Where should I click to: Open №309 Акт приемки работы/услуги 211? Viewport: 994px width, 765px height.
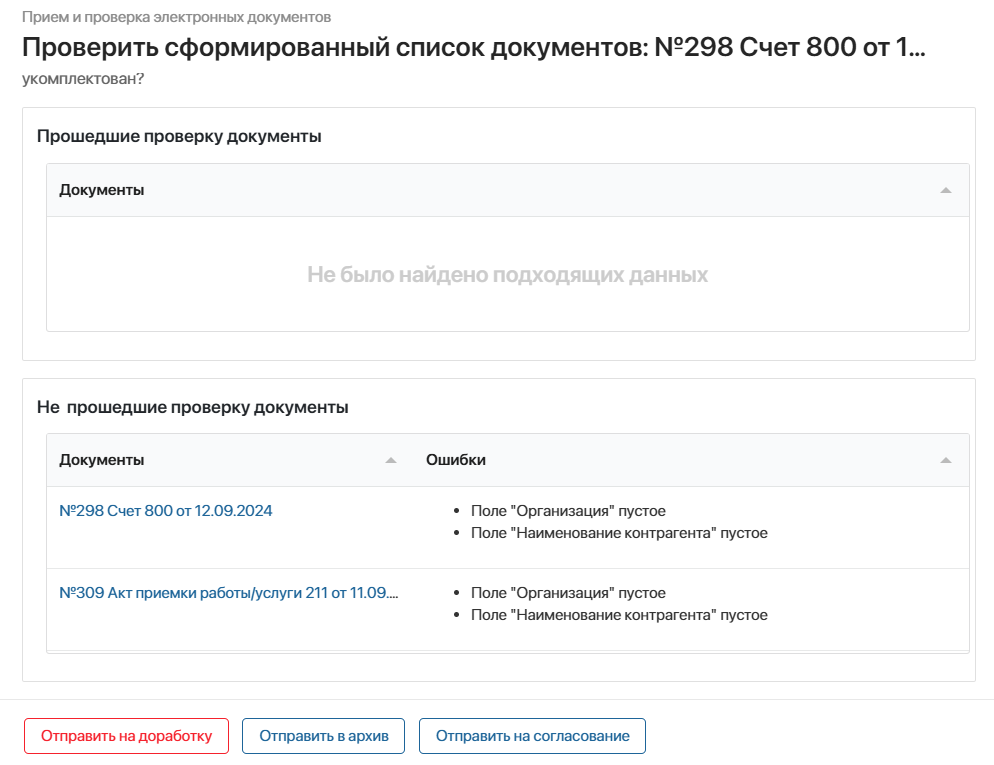[230, 592]
